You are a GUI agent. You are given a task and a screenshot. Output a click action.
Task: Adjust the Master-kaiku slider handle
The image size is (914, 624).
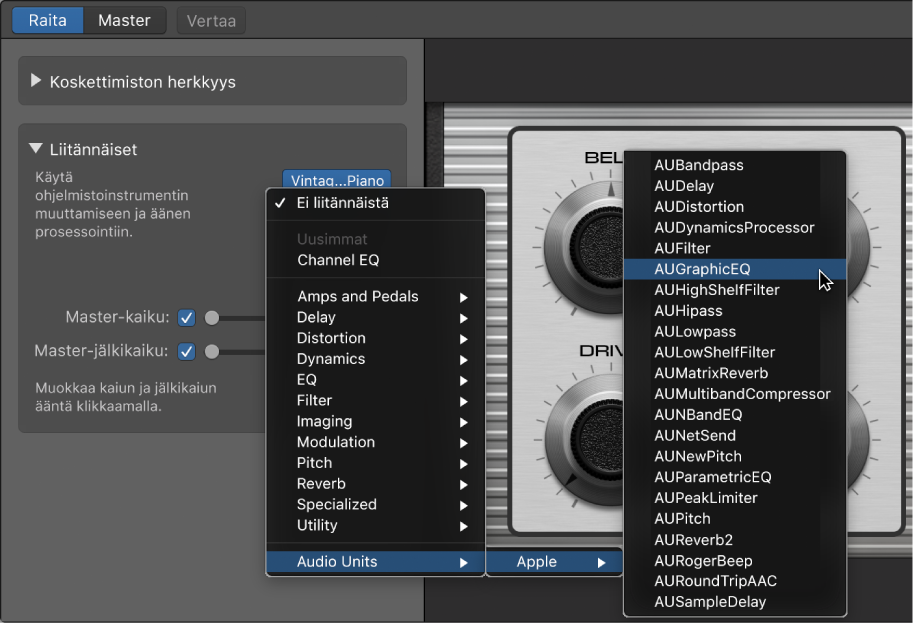(212, 318)
